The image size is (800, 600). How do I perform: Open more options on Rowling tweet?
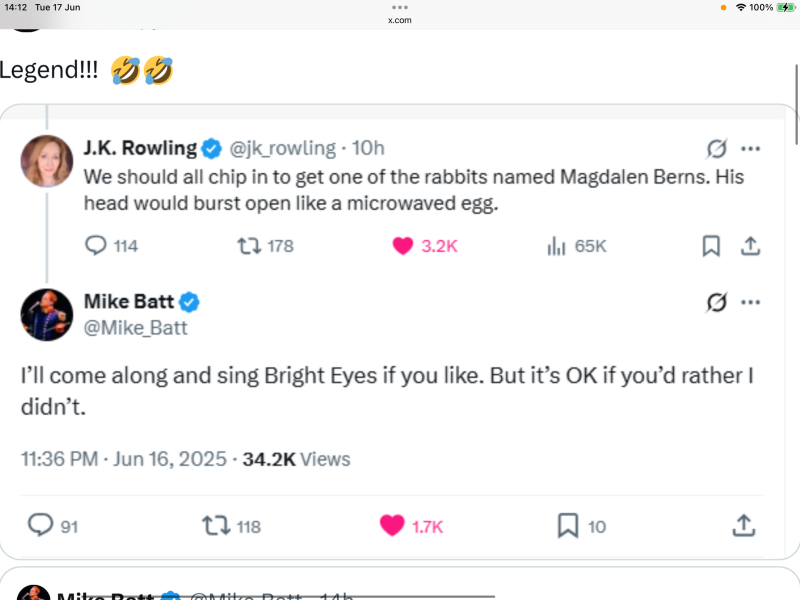point(751,149)
